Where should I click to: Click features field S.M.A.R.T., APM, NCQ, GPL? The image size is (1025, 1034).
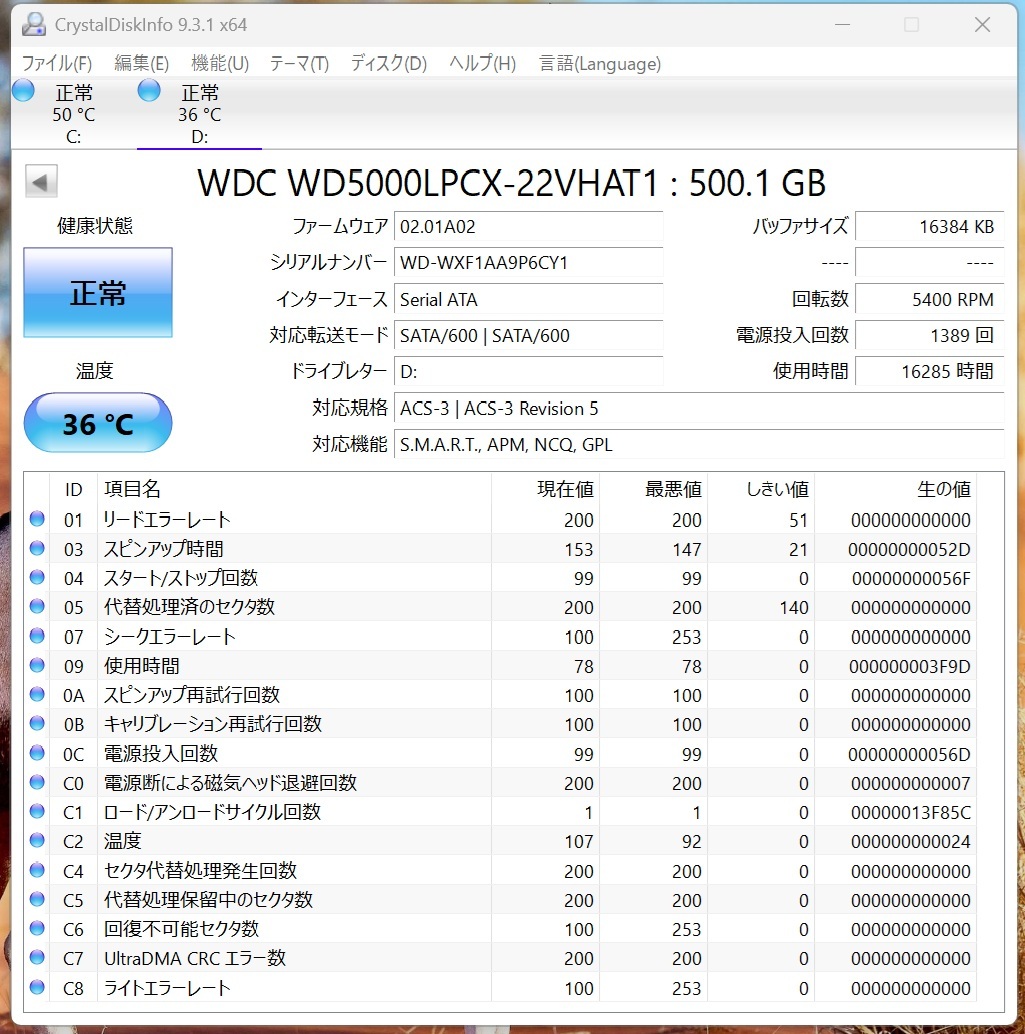pos(699,444)
